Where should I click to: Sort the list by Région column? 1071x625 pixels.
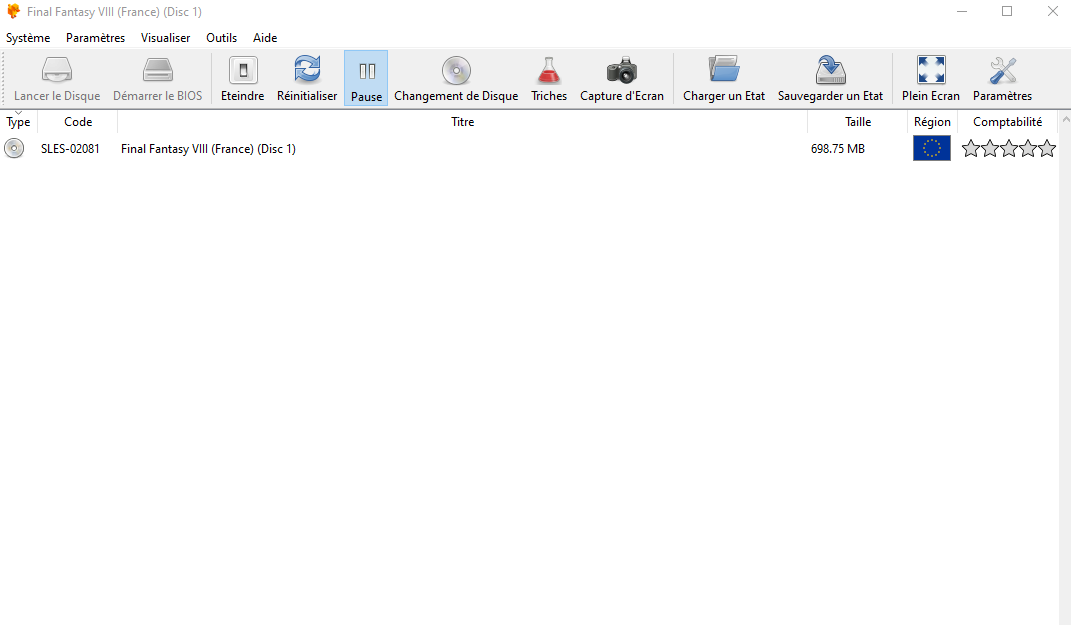pyautogui.click(x=932, y=122)
